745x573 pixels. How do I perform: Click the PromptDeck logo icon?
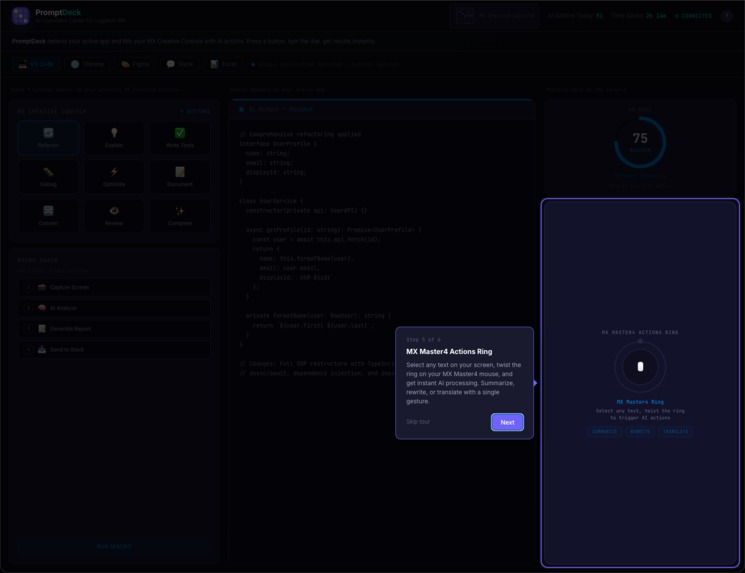click(x=21, y=16)
